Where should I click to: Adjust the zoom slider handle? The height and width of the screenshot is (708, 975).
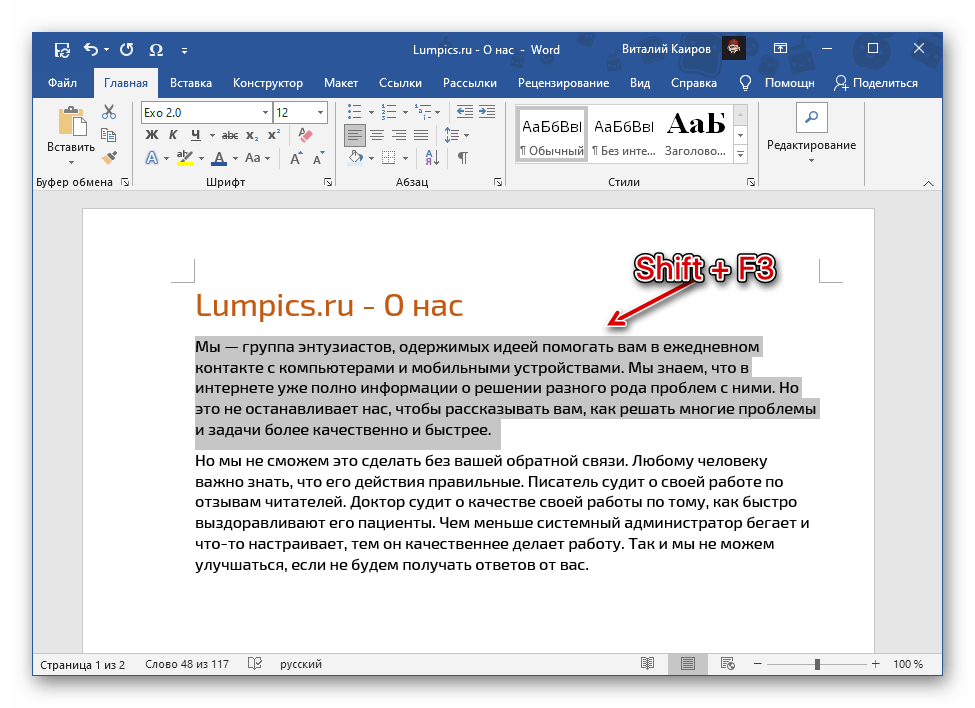tap(817, 664)
